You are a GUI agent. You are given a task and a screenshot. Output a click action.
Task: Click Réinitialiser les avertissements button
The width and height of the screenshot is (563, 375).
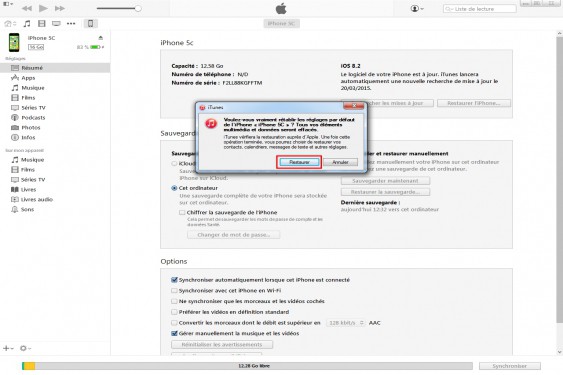tap(222, 344)
